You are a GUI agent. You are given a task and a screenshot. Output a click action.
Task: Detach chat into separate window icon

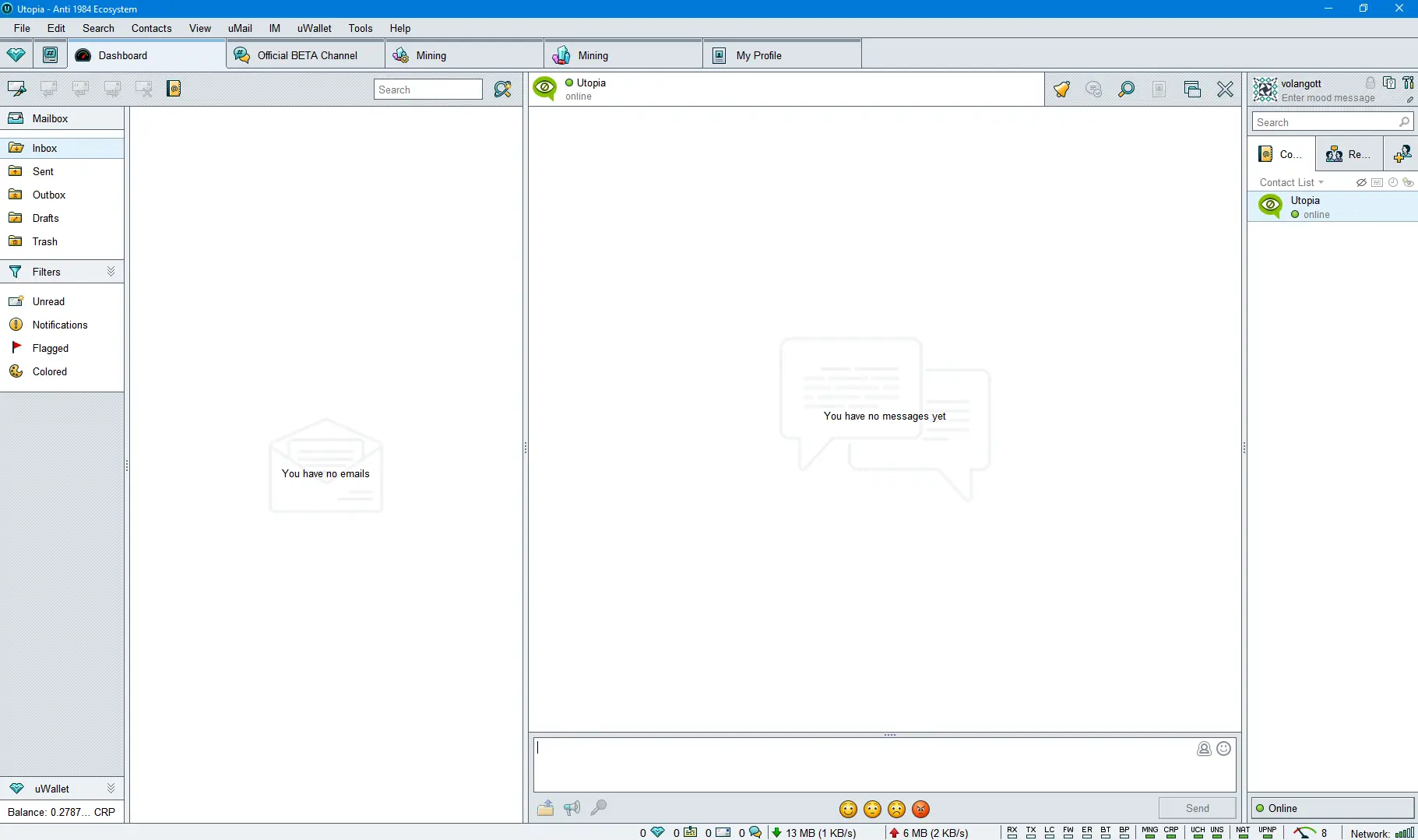(x=1192, y=90)
